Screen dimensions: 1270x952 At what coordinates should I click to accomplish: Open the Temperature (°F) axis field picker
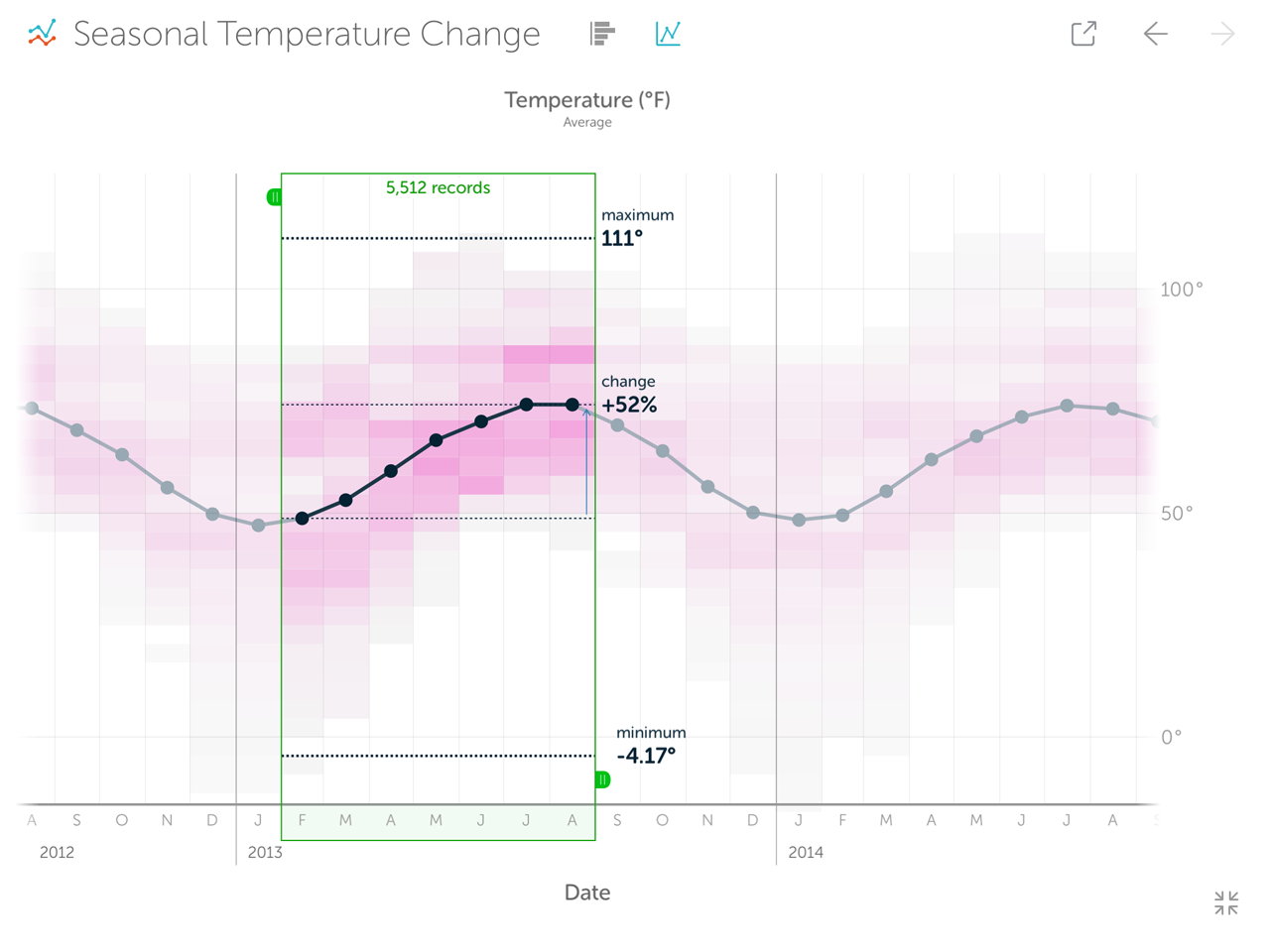586,99
